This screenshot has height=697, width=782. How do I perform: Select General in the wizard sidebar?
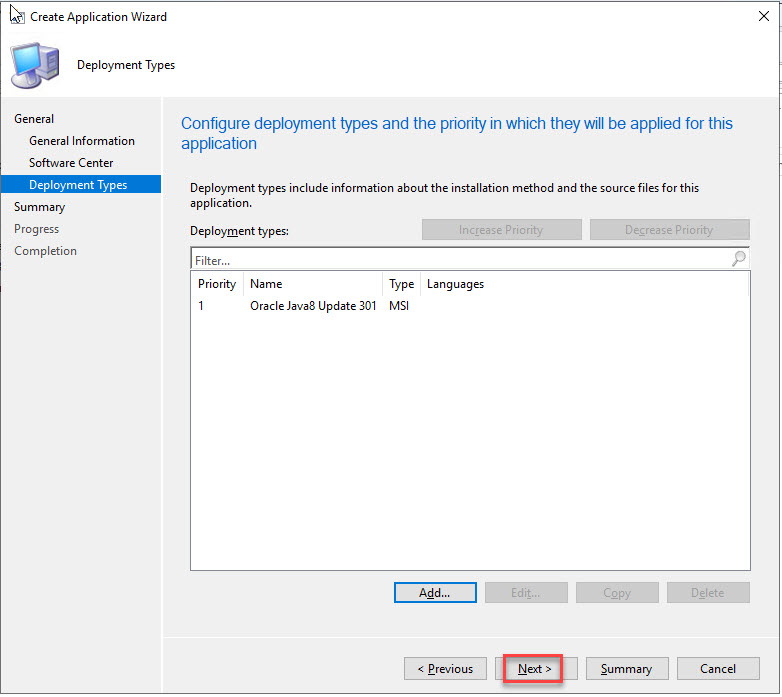(x=34, y=119)
